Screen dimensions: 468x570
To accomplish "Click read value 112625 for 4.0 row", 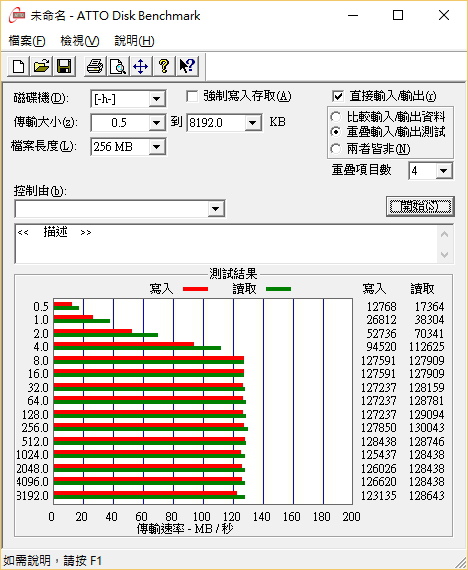I will pos(427,347).
